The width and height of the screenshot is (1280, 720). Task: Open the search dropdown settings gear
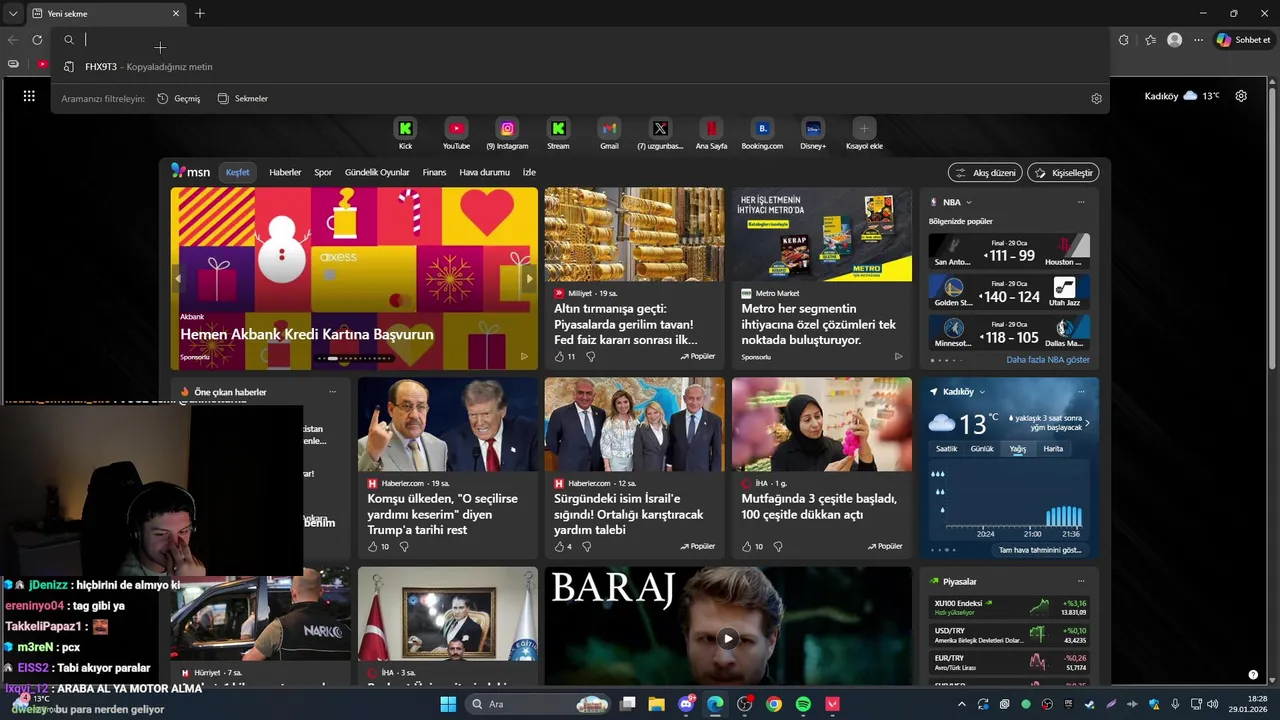[x=1096, y=99]
